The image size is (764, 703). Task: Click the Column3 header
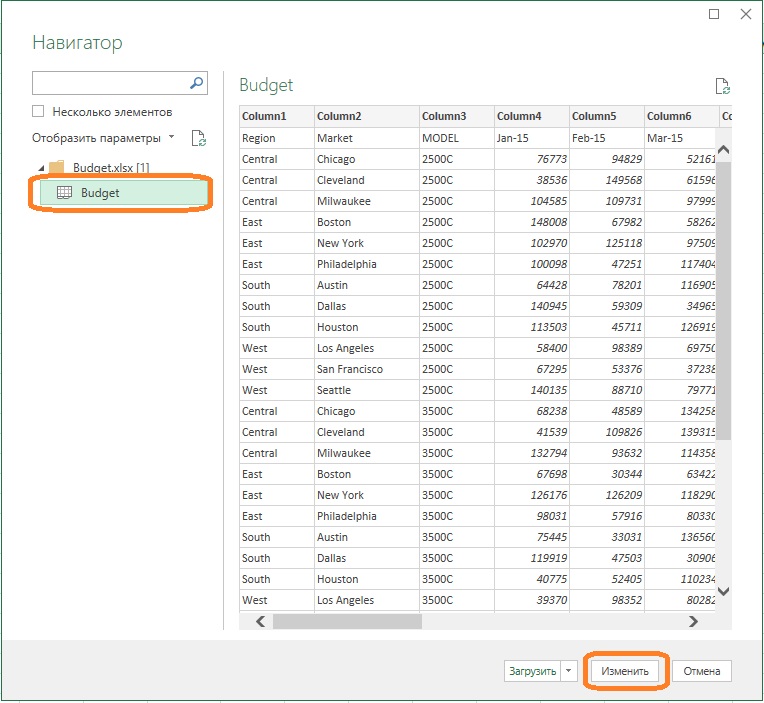(457, 116)
